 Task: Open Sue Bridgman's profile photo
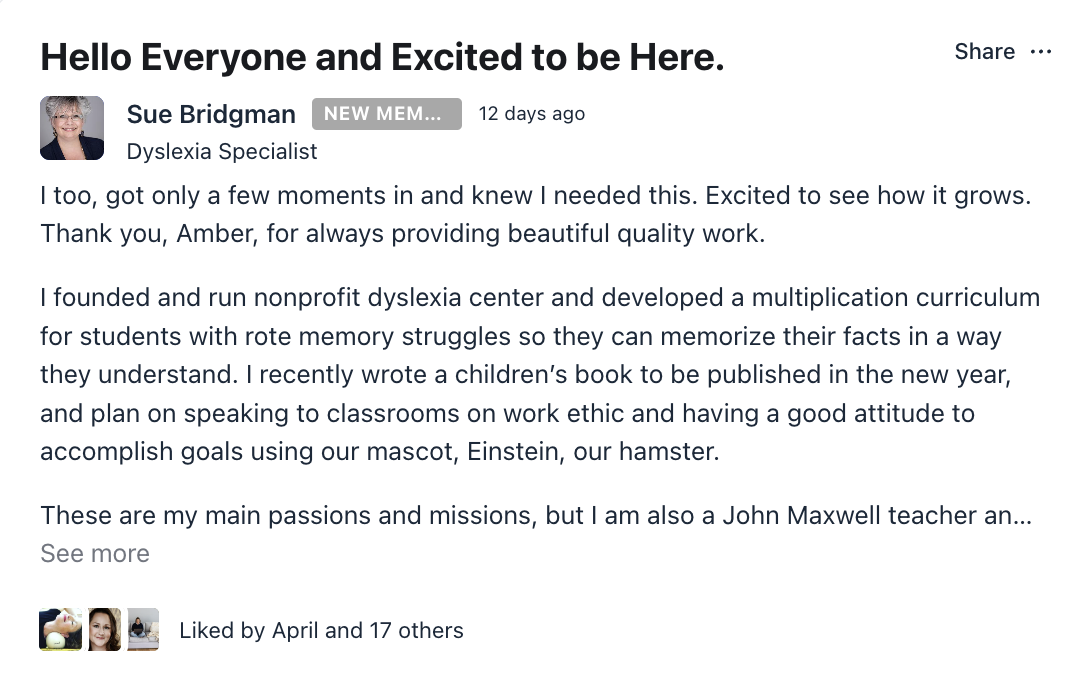pyautogui.click(x=72, y=128)
